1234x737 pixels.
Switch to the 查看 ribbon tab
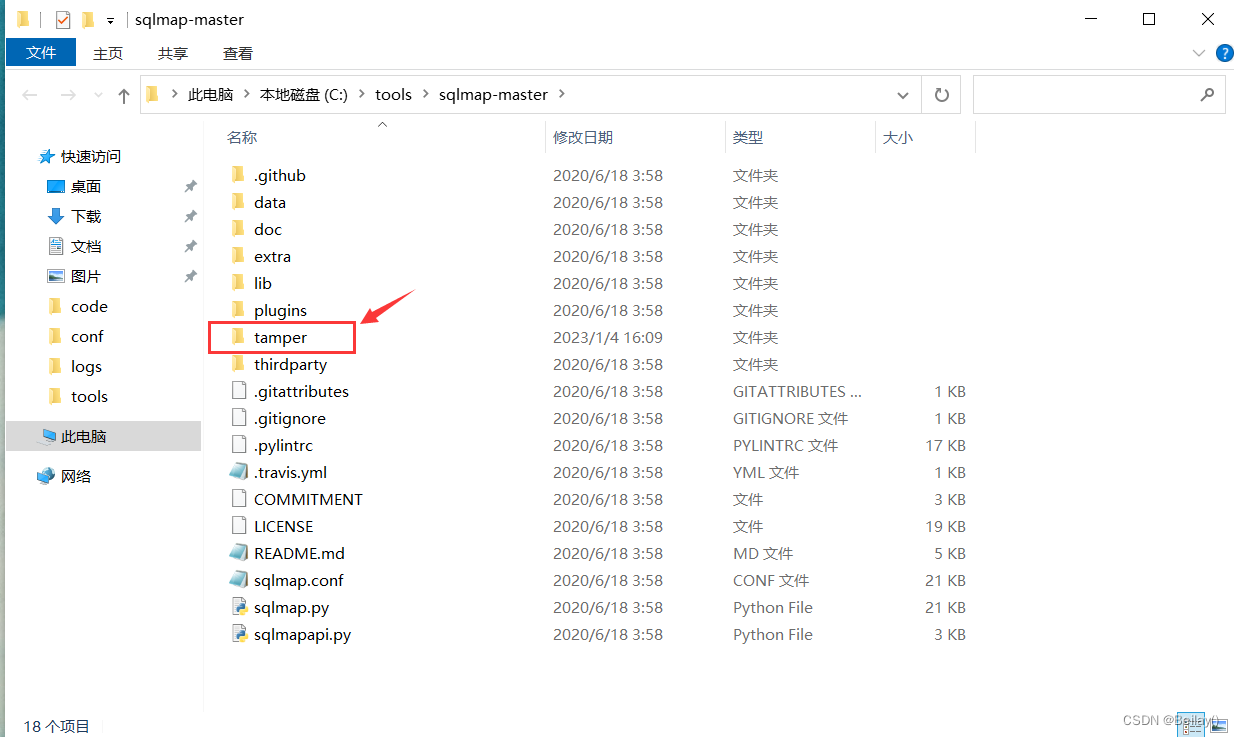click(238, 53)
